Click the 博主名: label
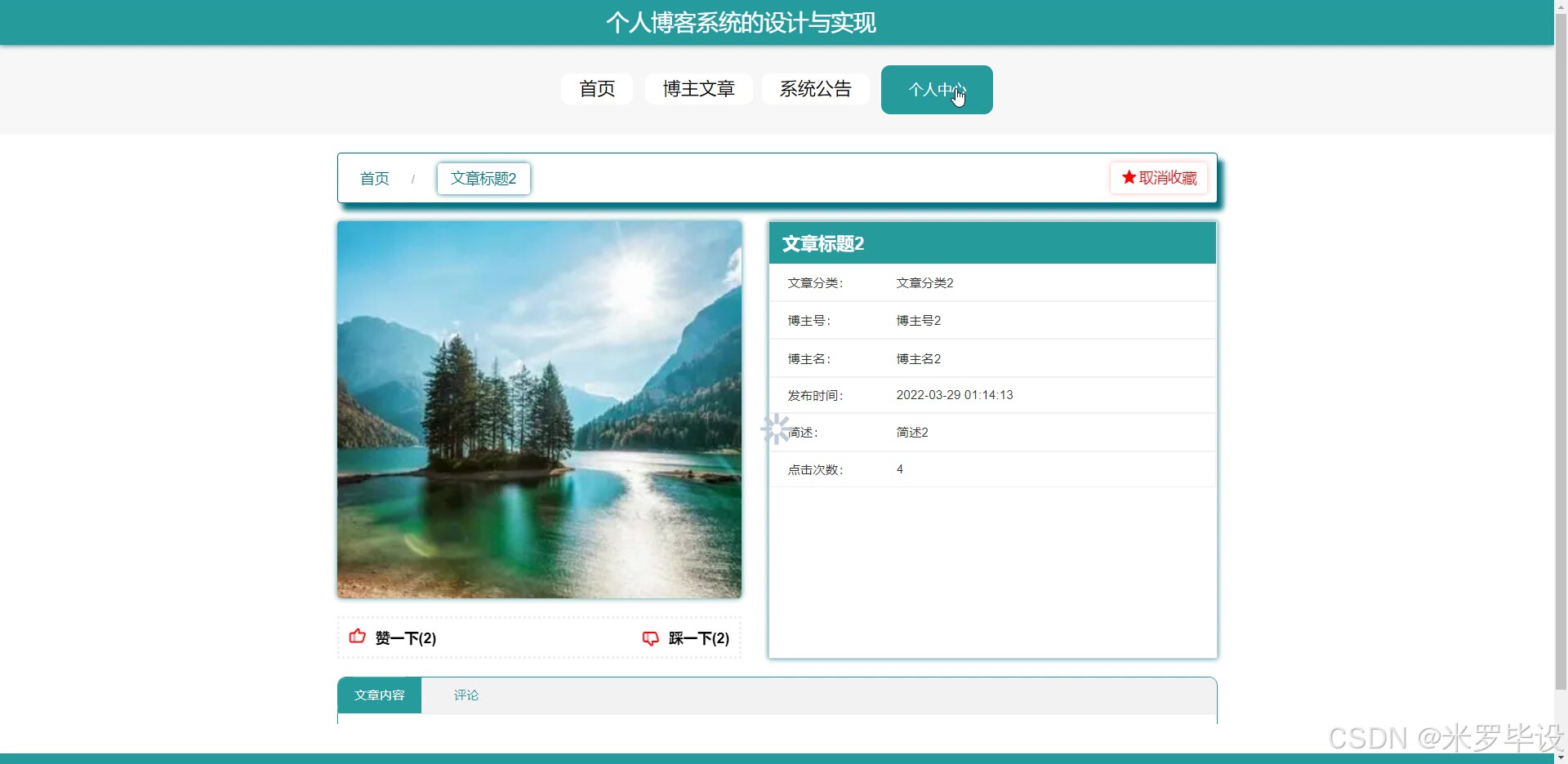The image size is (1568, 764). click(808, 359)
